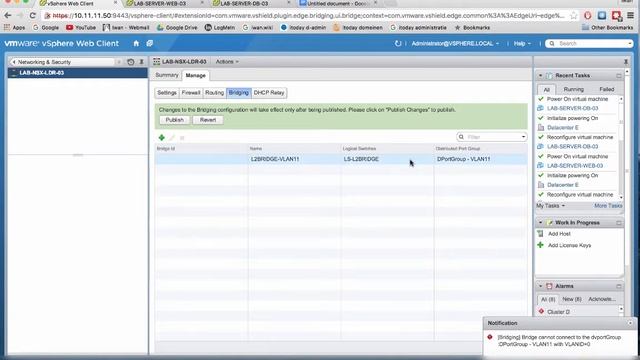Open the YouTube bookmark
The width and height of the screenshot is (640, 360).
[81, 28]
